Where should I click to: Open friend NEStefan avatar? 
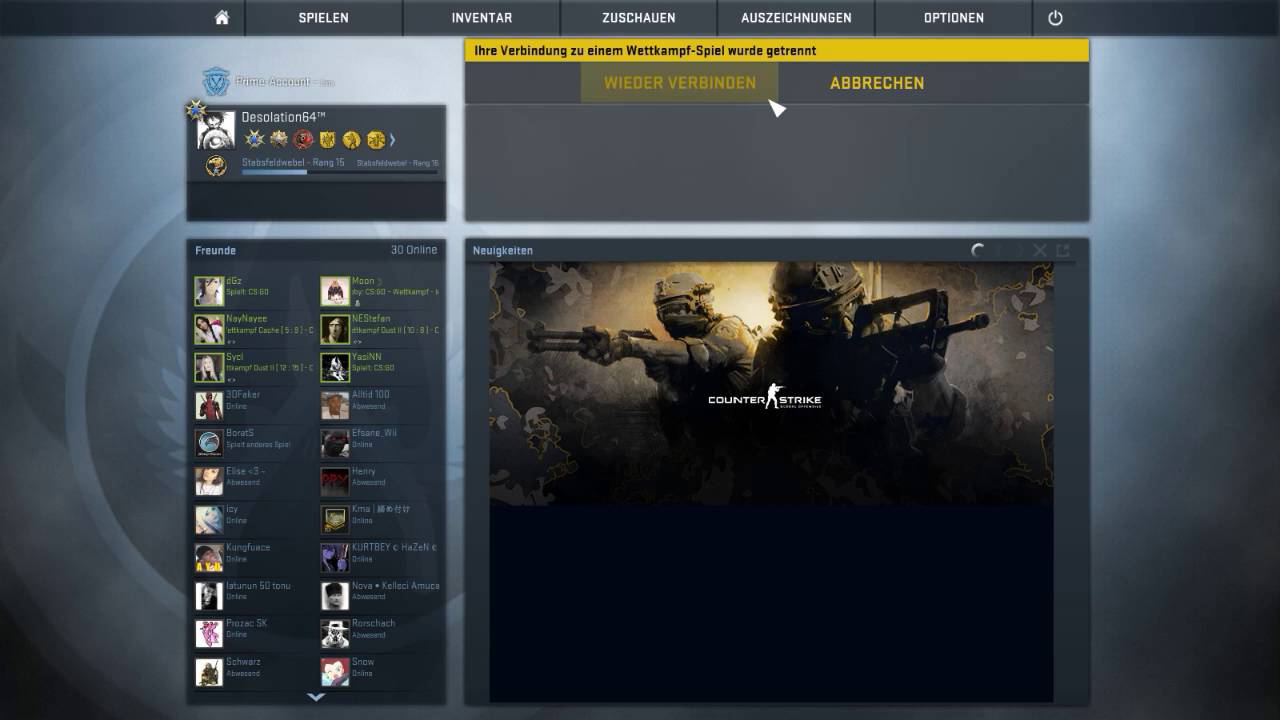click(x=335, y=329)
